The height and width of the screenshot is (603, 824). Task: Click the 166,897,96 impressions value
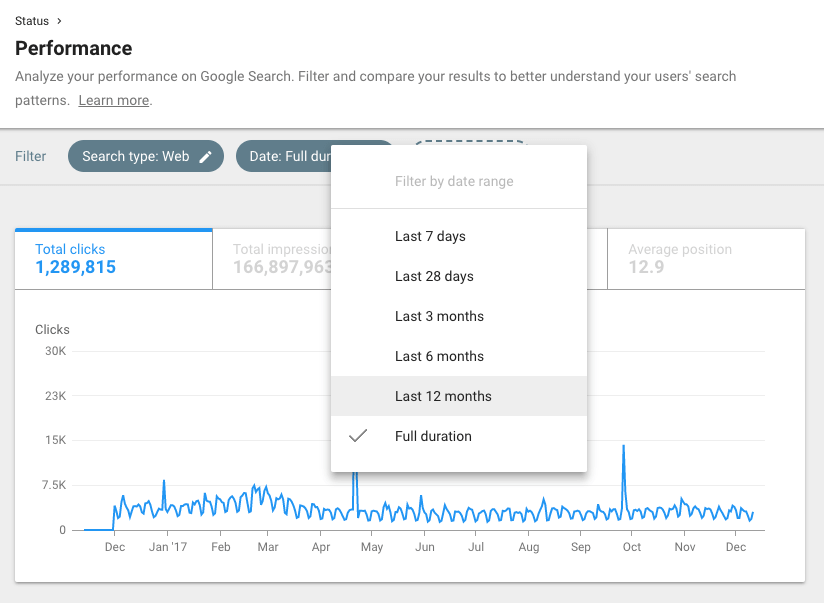click(x=282, y=267)
